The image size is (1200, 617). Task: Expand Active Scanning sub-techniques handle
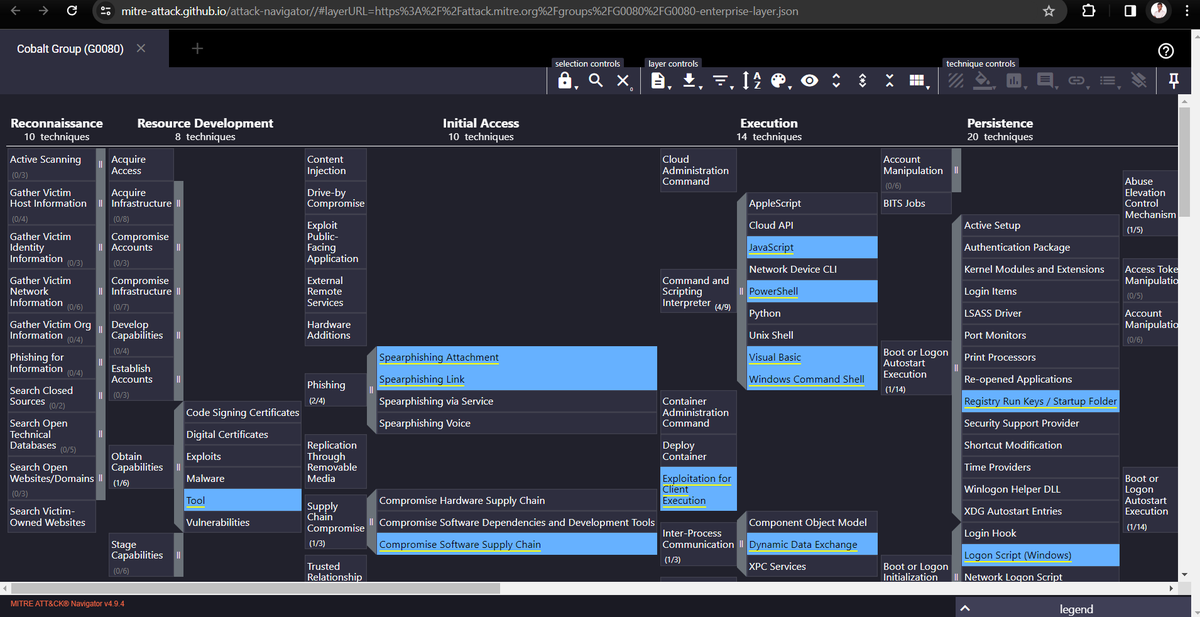point(100,165)
